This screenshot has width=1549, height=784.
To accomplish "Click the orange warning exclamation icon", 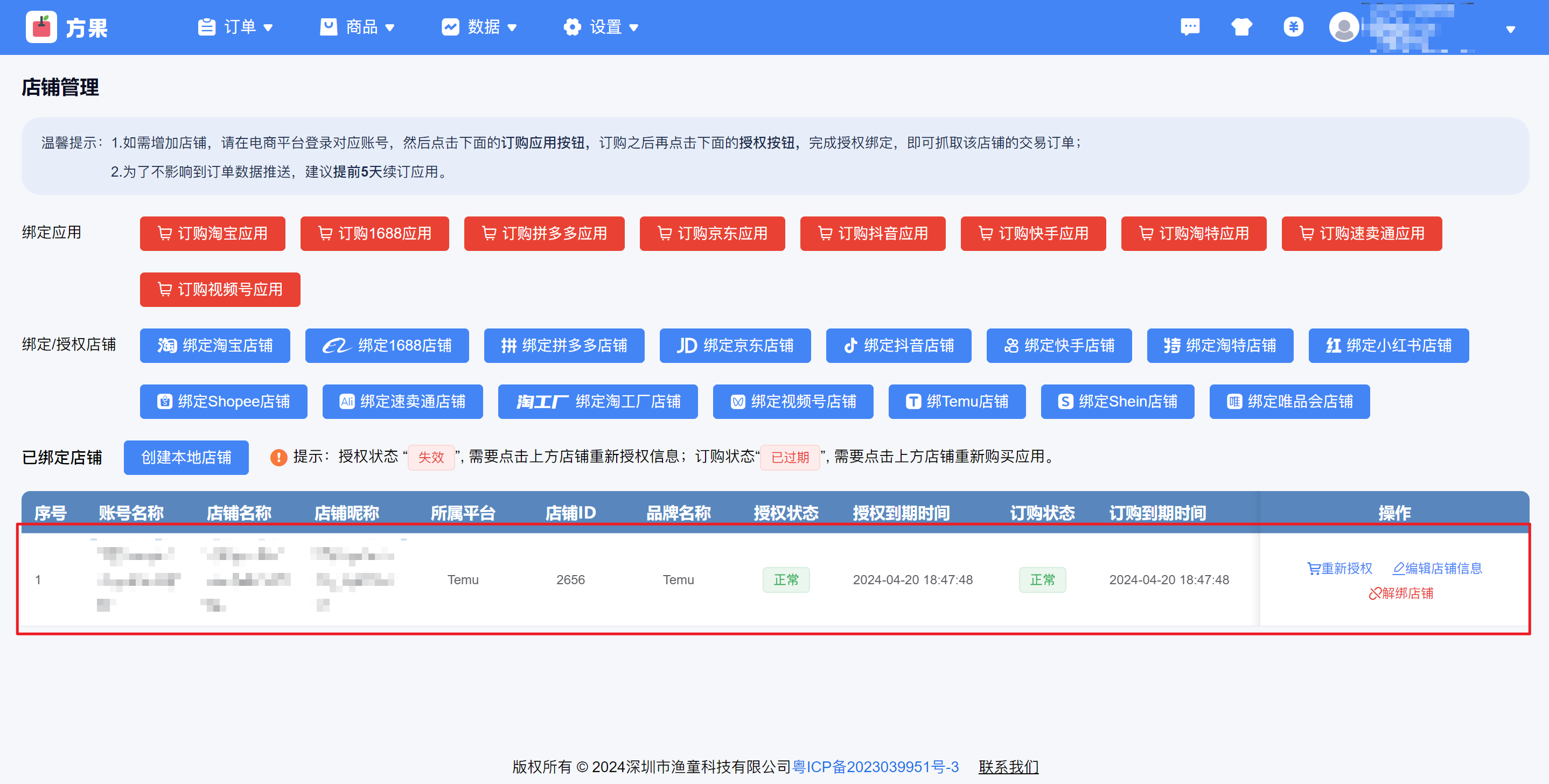I will (x=278, y=458).
